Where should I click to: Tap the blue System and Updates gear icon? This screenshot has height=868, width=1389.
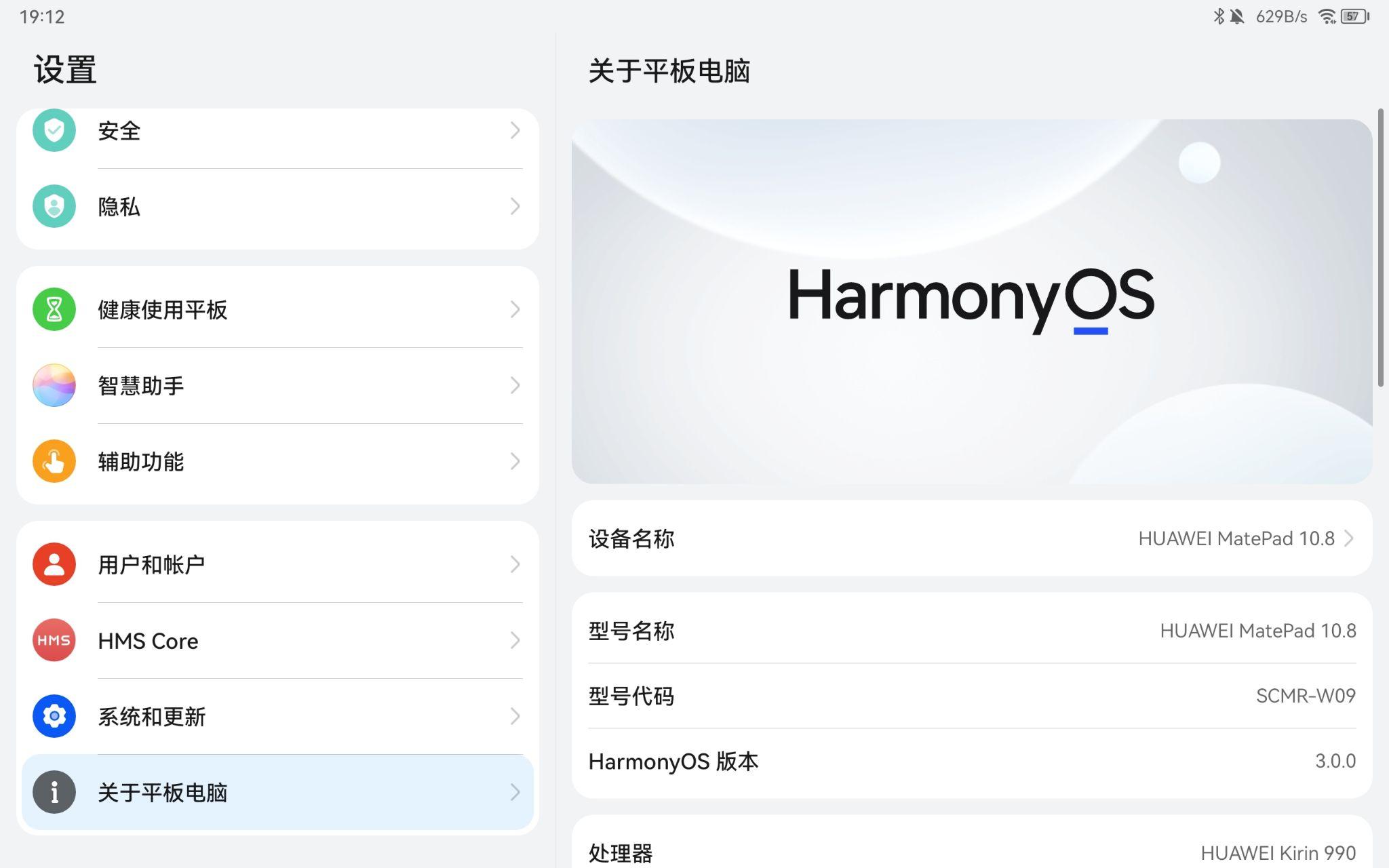(54, 716)
